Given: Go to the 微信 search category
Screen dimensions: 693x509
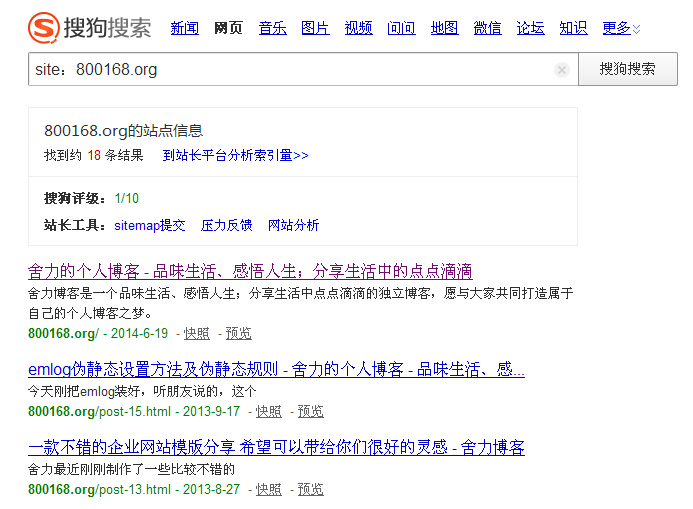Looking at the screenshot, I should click(487, 28).
